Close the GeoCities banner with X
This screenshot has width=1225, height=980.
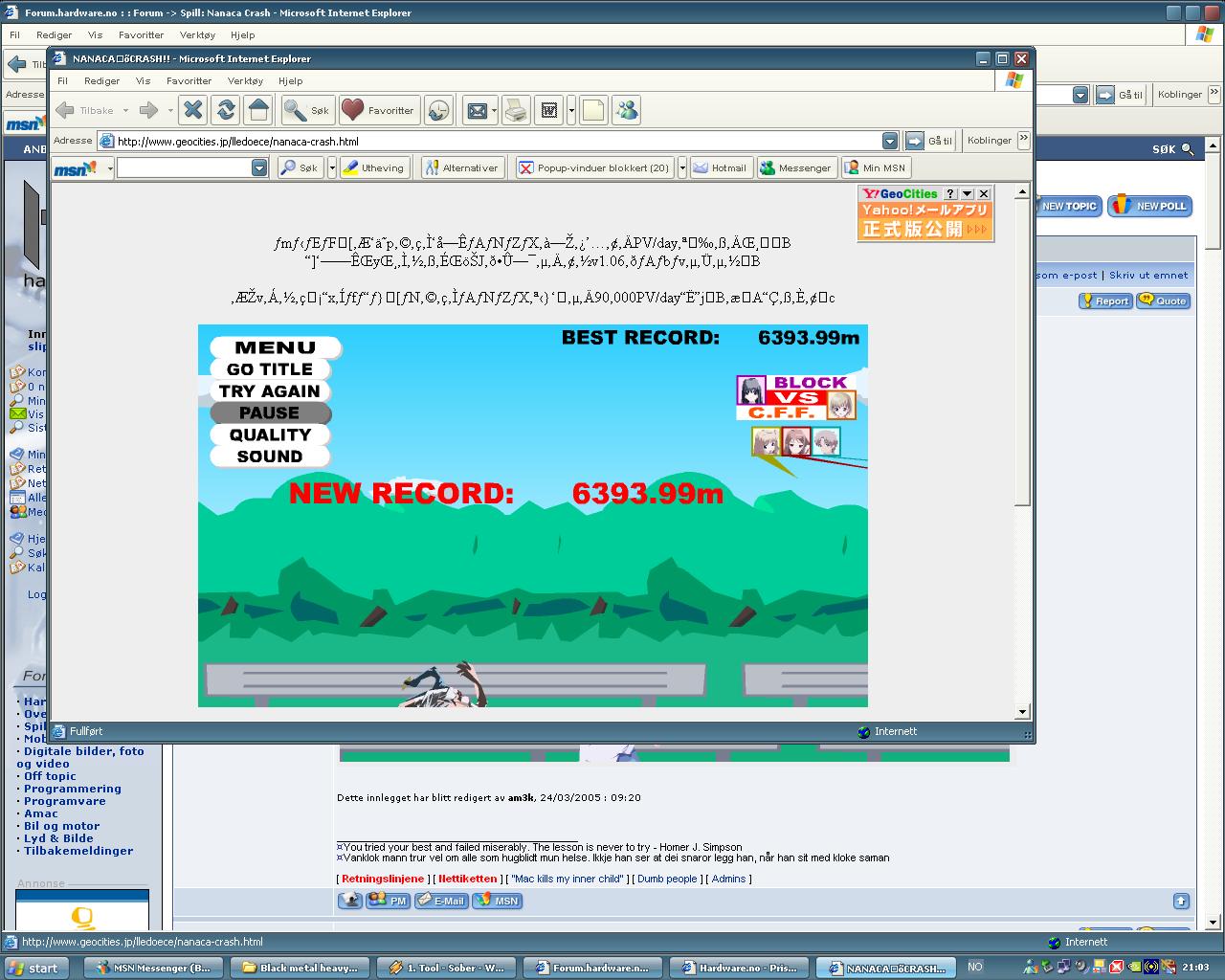984,193
